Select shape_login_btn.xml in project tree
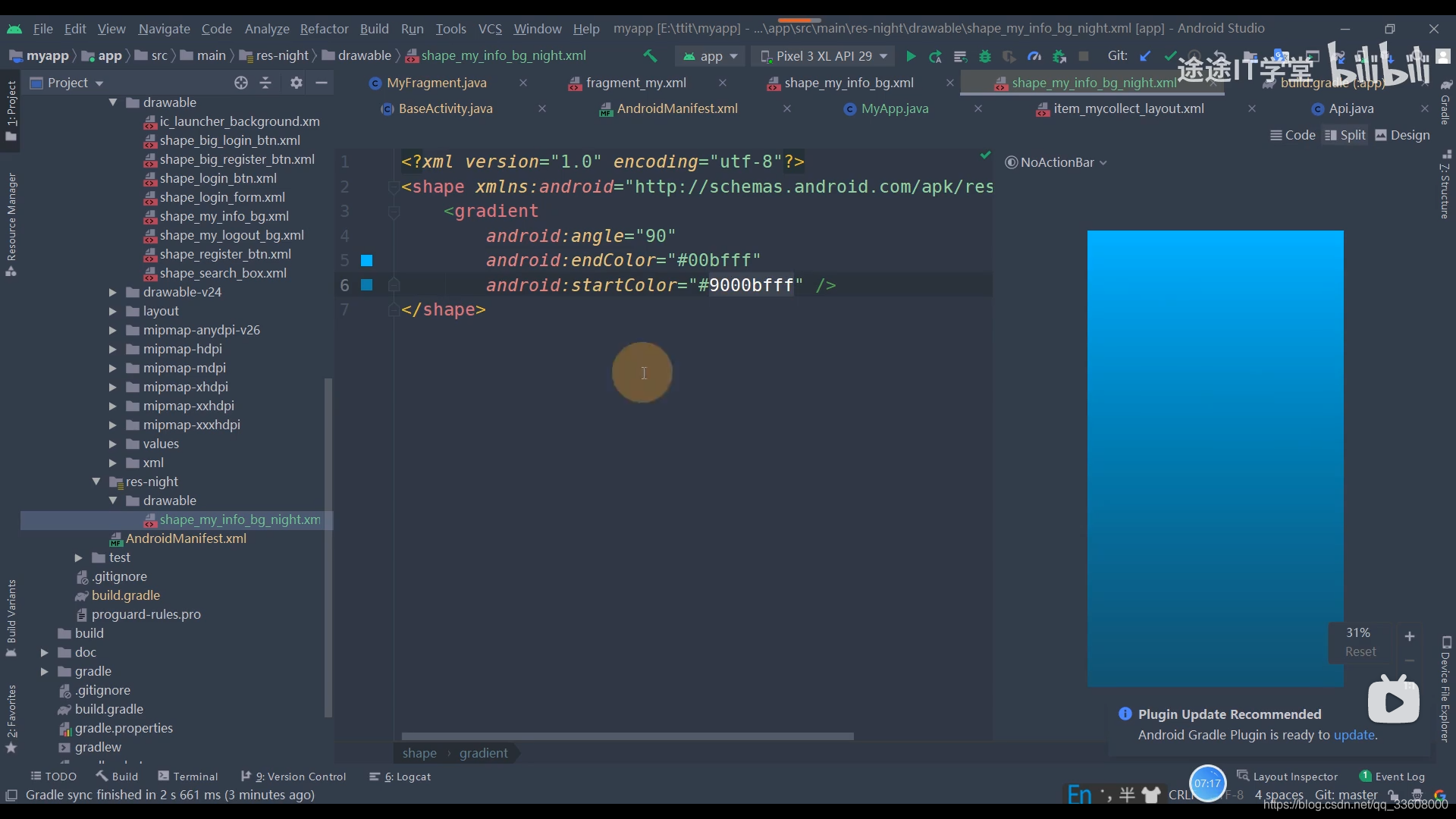The height and width of the screenshot is (819, 1456). pos(218,178)
